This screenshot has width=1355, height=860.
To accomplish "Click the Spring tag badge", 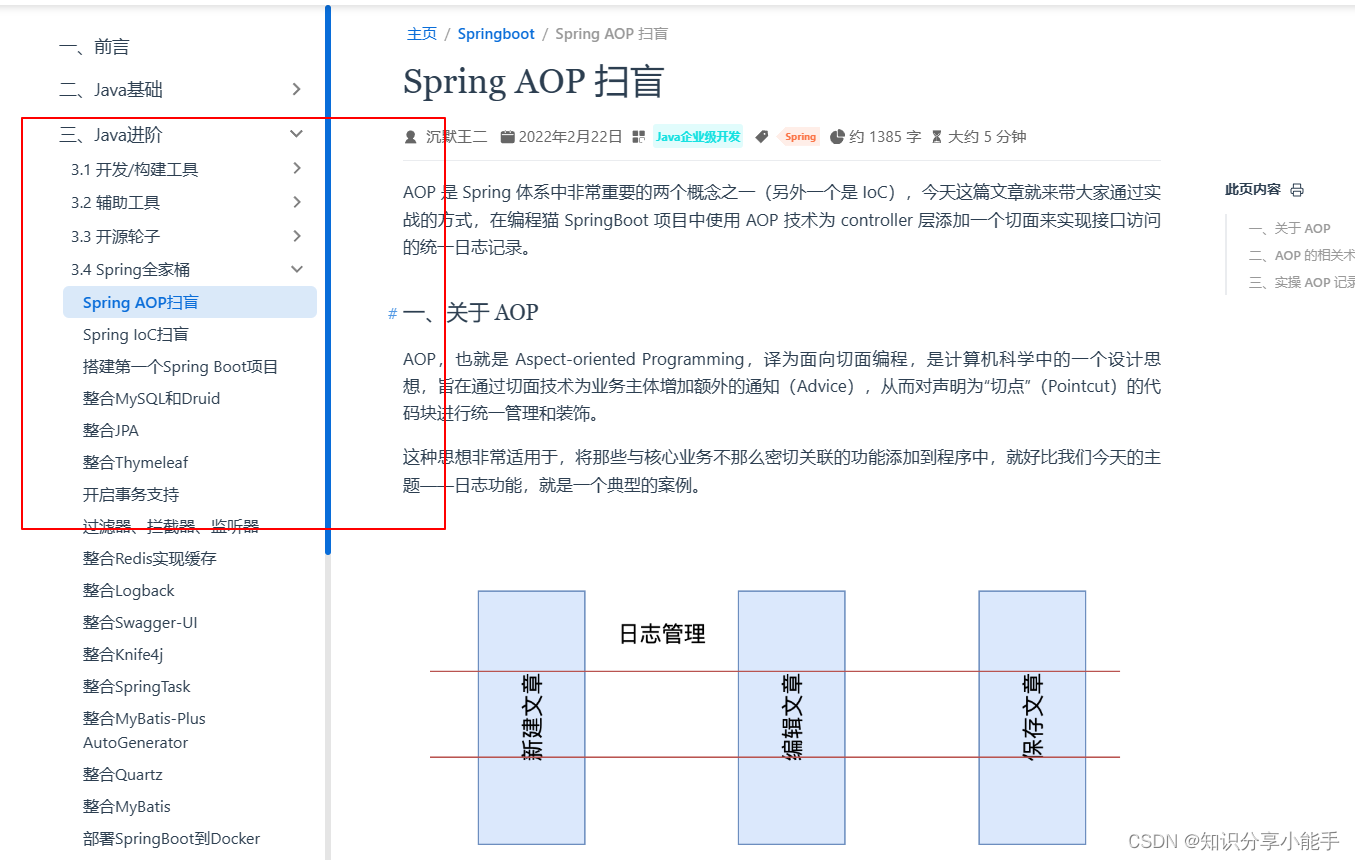I will click(x=799, y=136).
